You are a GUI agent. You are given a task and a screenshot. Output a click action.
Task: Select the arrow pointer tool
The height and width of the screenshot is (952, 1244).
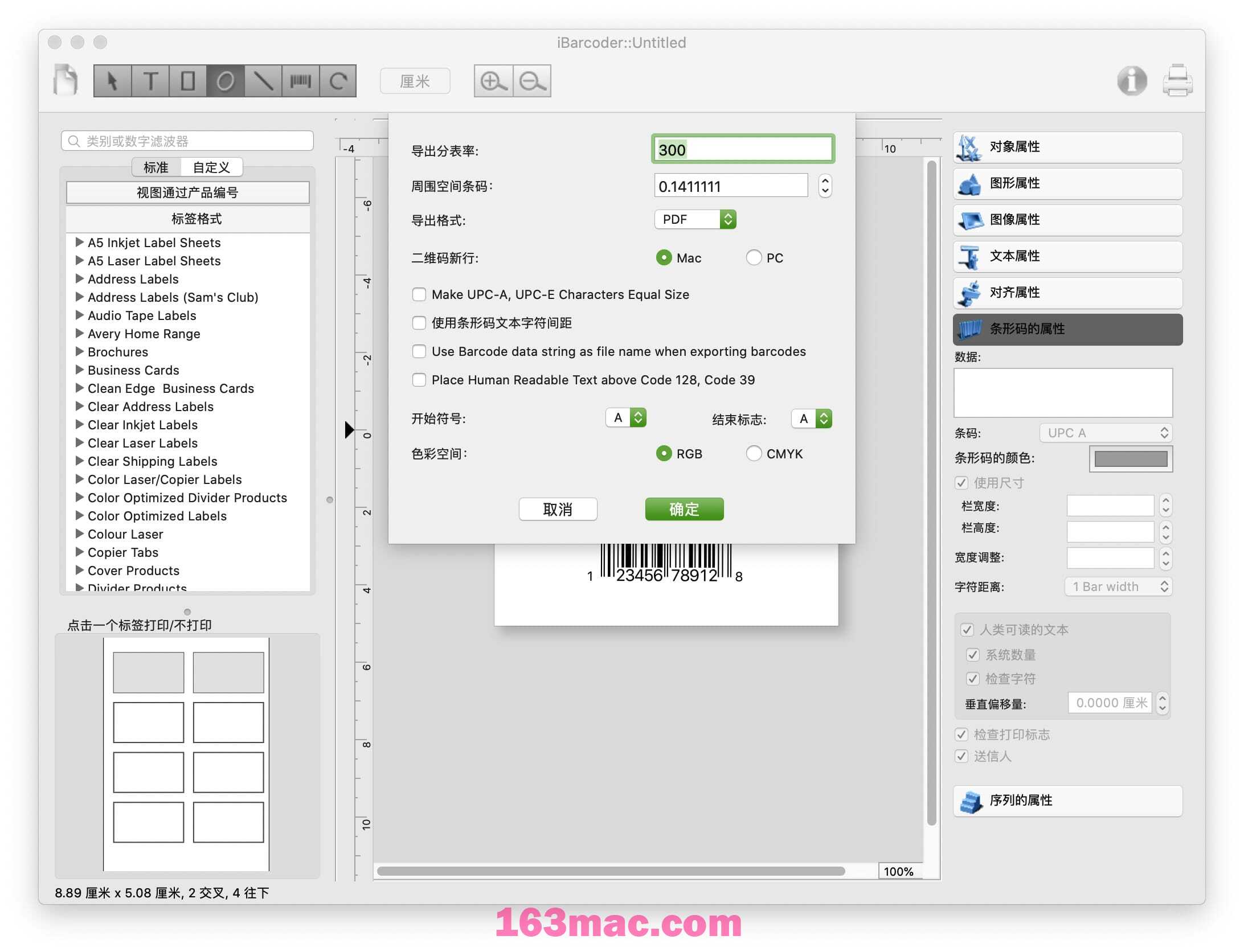point(113,81)
